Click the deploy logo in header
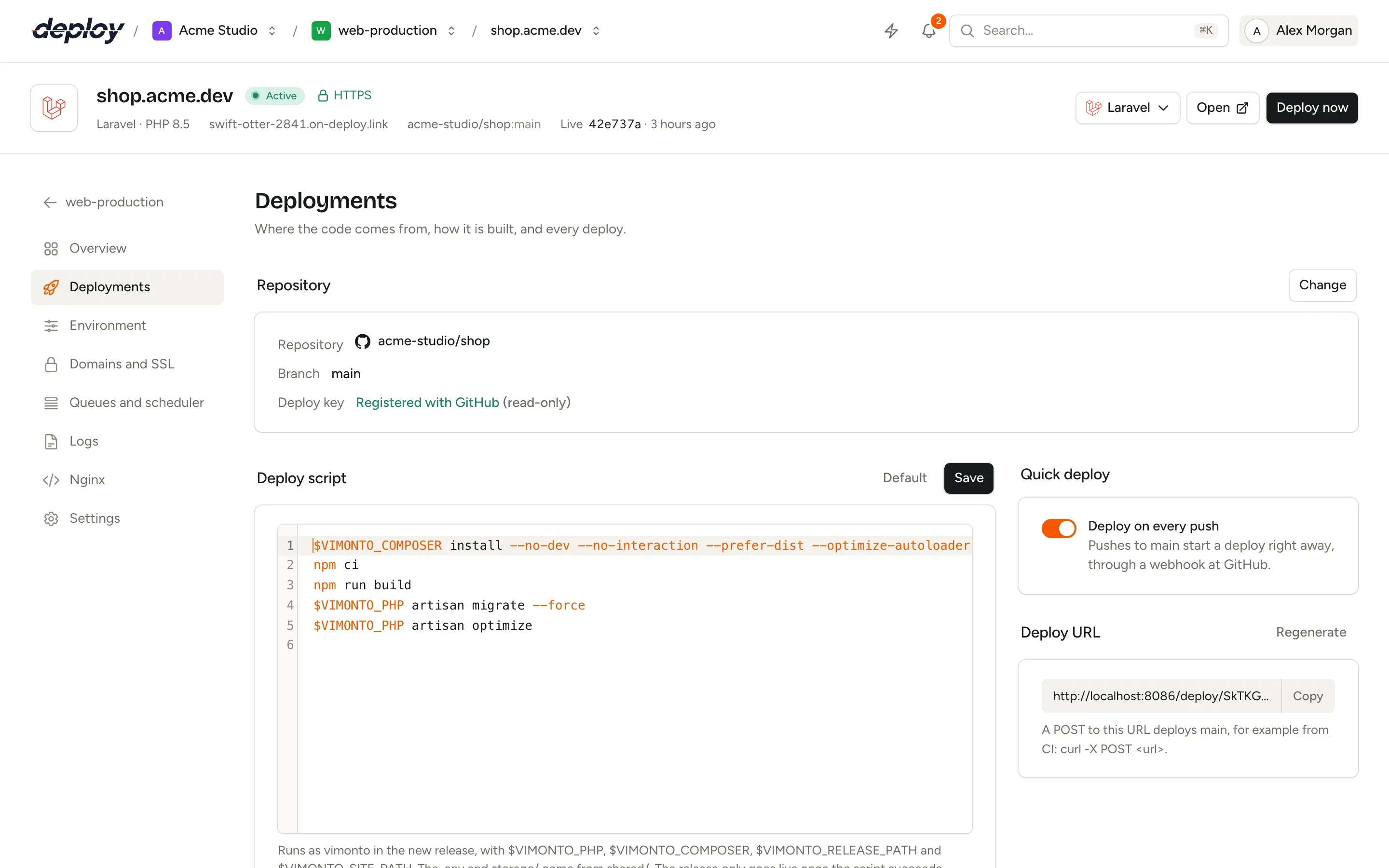 pos(78,30)
